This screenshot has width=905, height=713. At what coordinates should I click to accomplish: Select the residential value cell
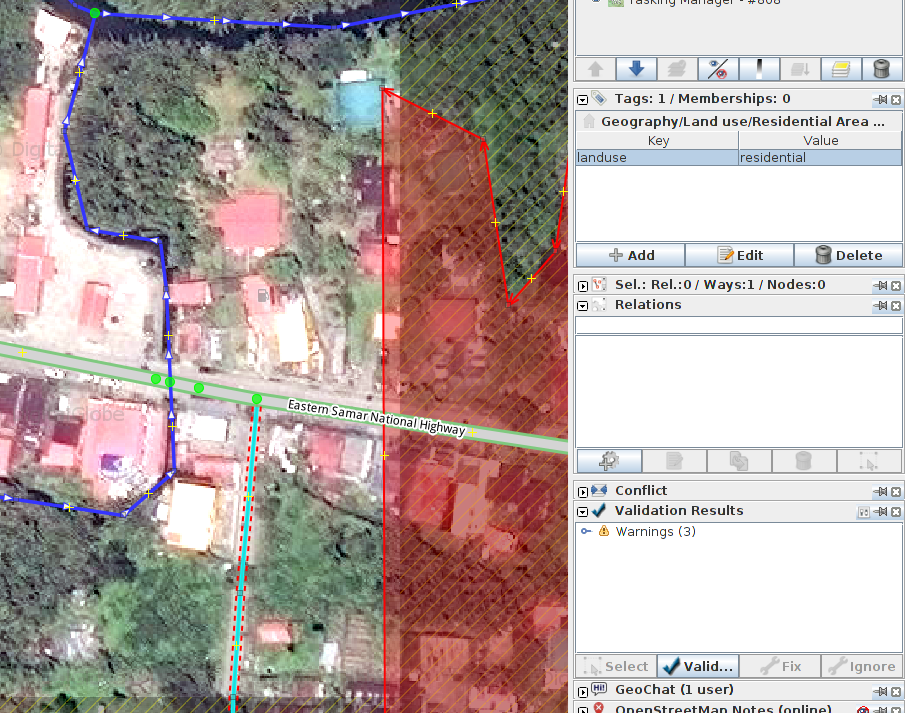click(820, 157)
